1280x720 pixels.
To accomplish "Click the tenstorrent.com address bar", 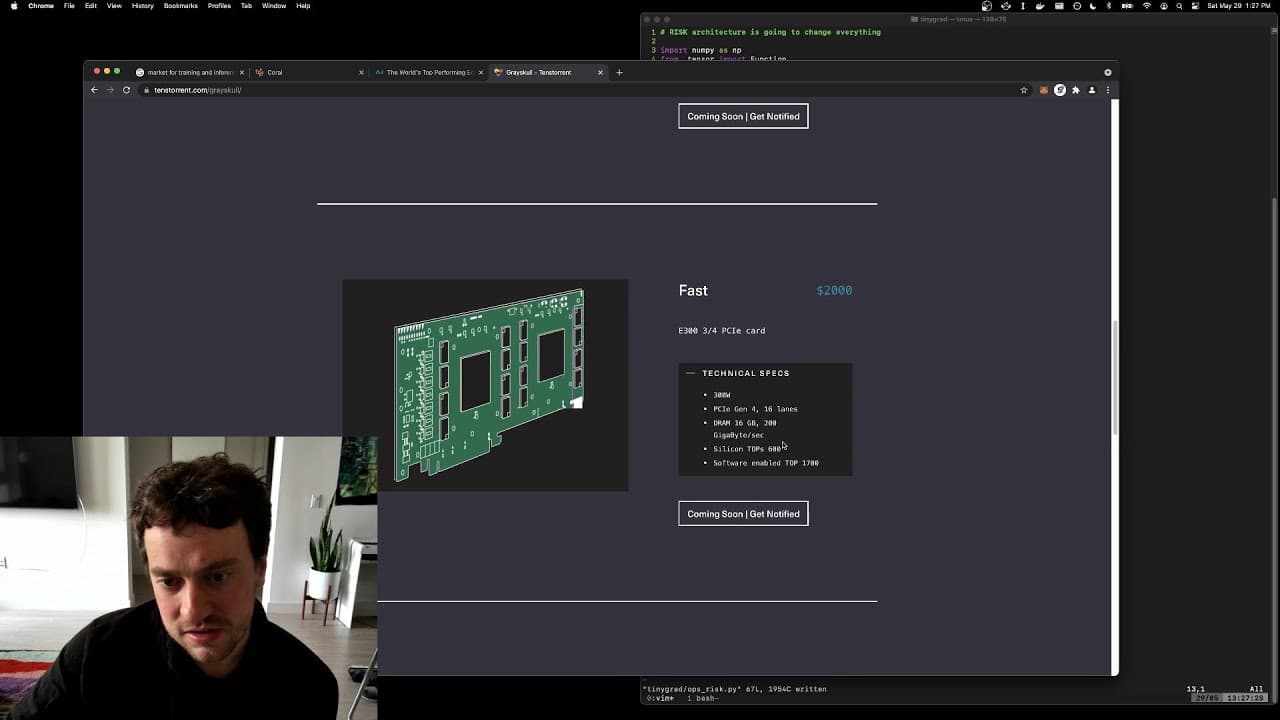I will (580, 90).
